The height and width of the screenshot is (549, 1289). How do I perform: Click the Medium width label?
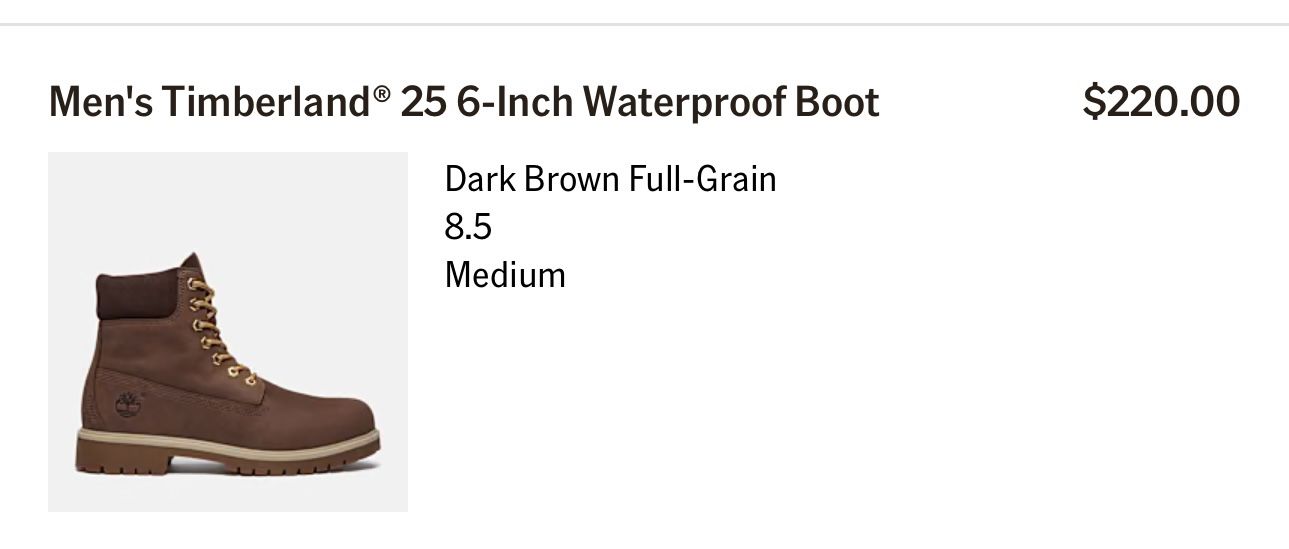click(x=505, y=274)
